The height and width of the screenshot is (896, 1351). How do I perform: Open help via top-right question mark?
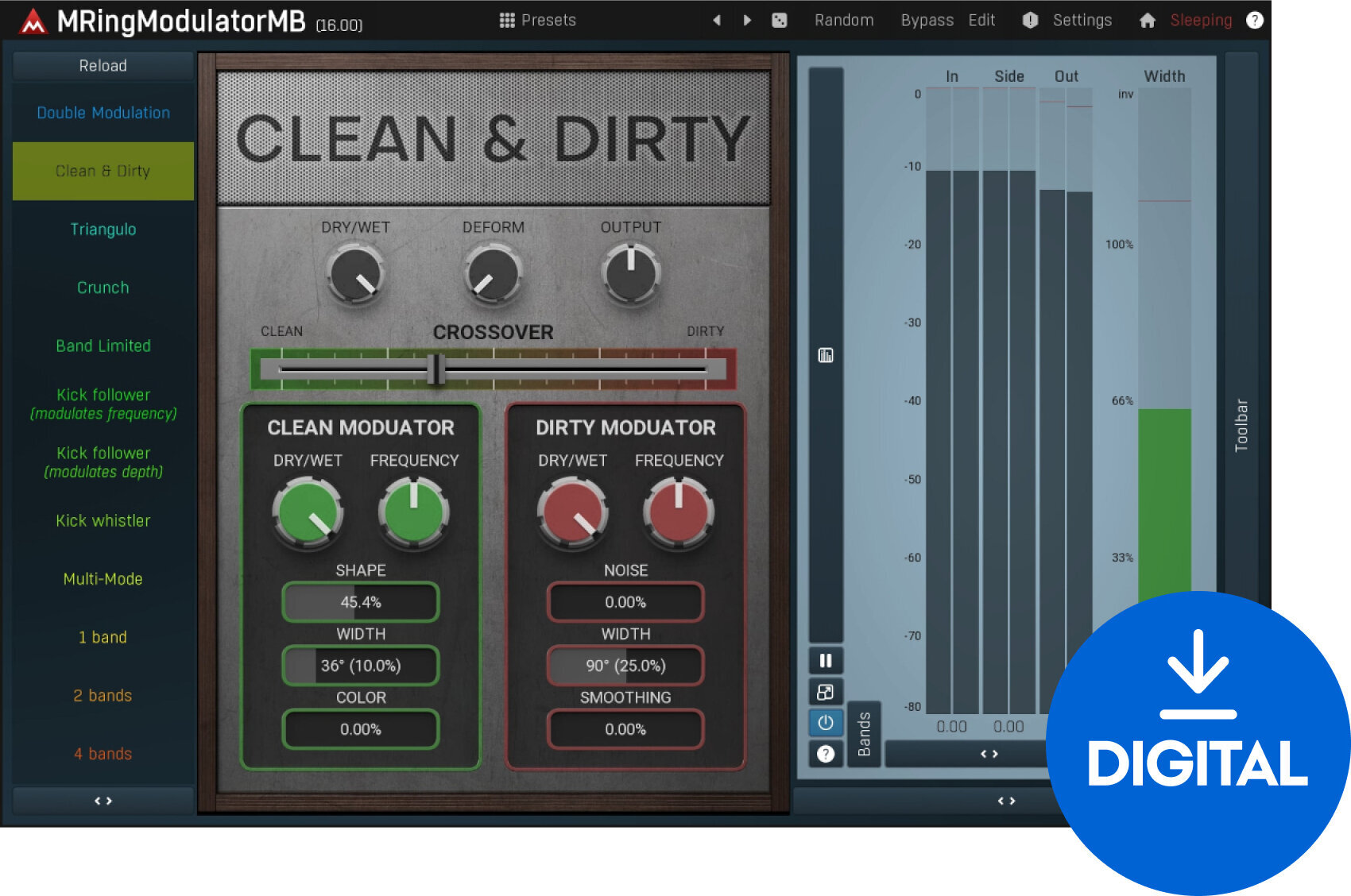click(1255, 21)
